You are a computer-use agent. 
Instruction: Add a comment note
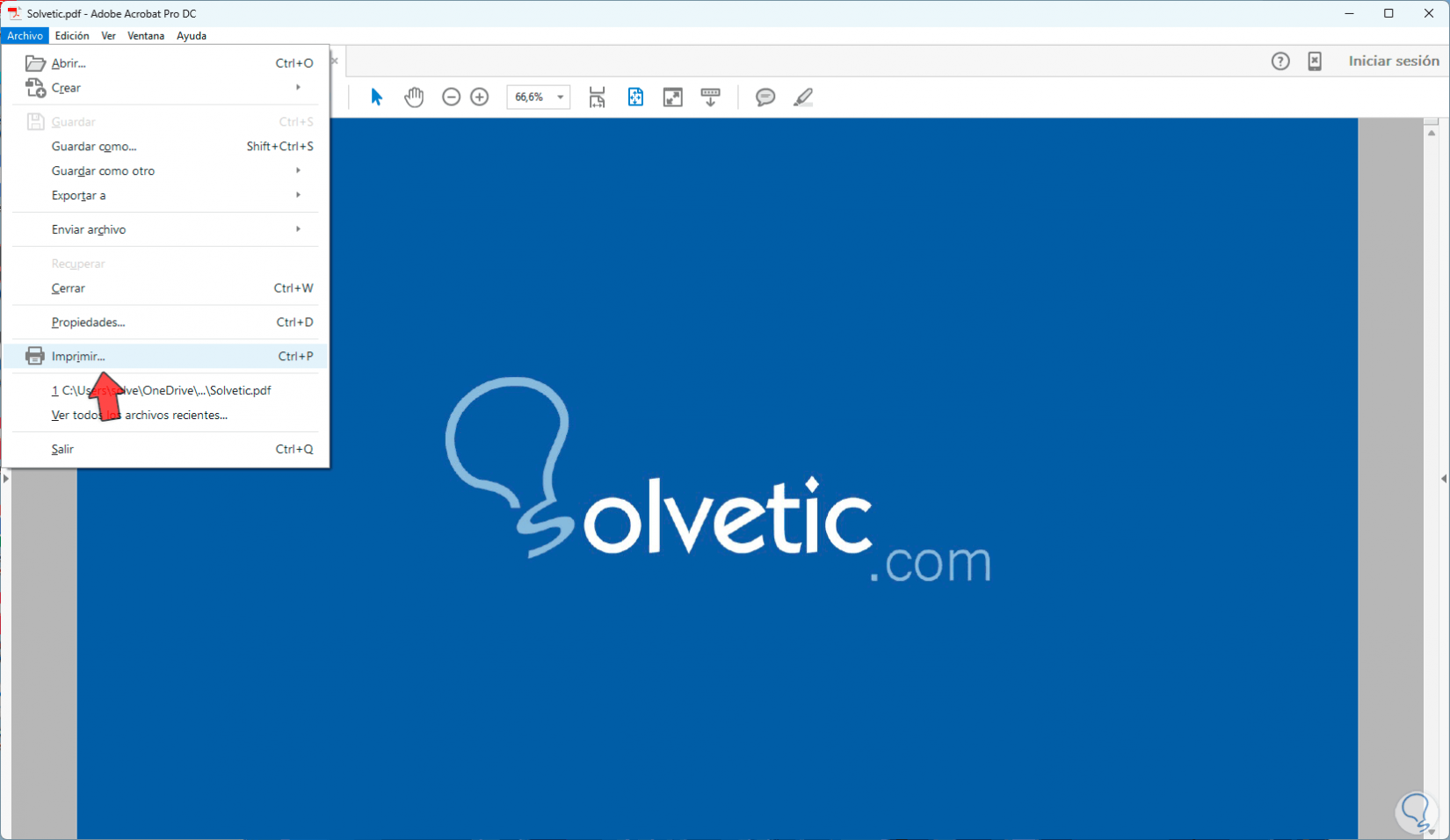tap(765, 97)
